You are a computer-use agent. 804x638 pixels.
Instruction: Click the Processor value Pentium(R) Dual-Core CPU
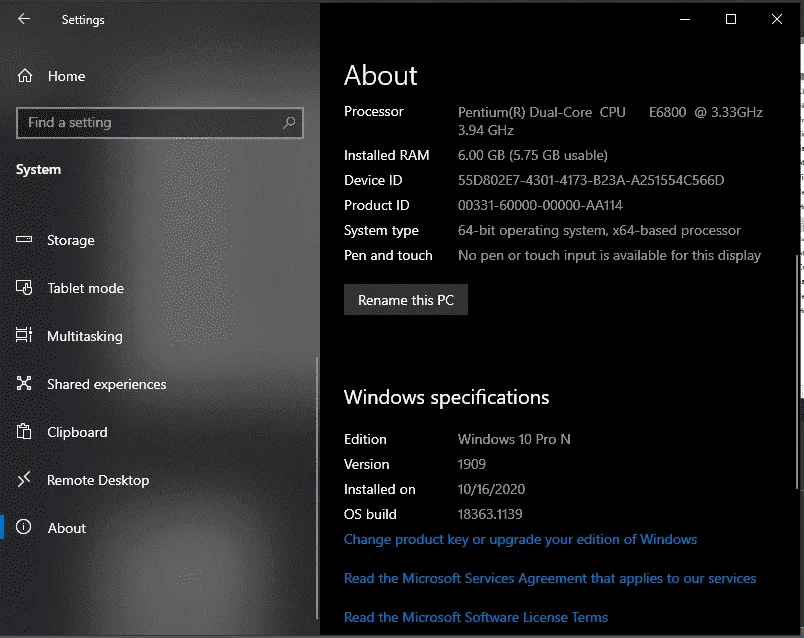pyautogui.click(x=610, y=121)
